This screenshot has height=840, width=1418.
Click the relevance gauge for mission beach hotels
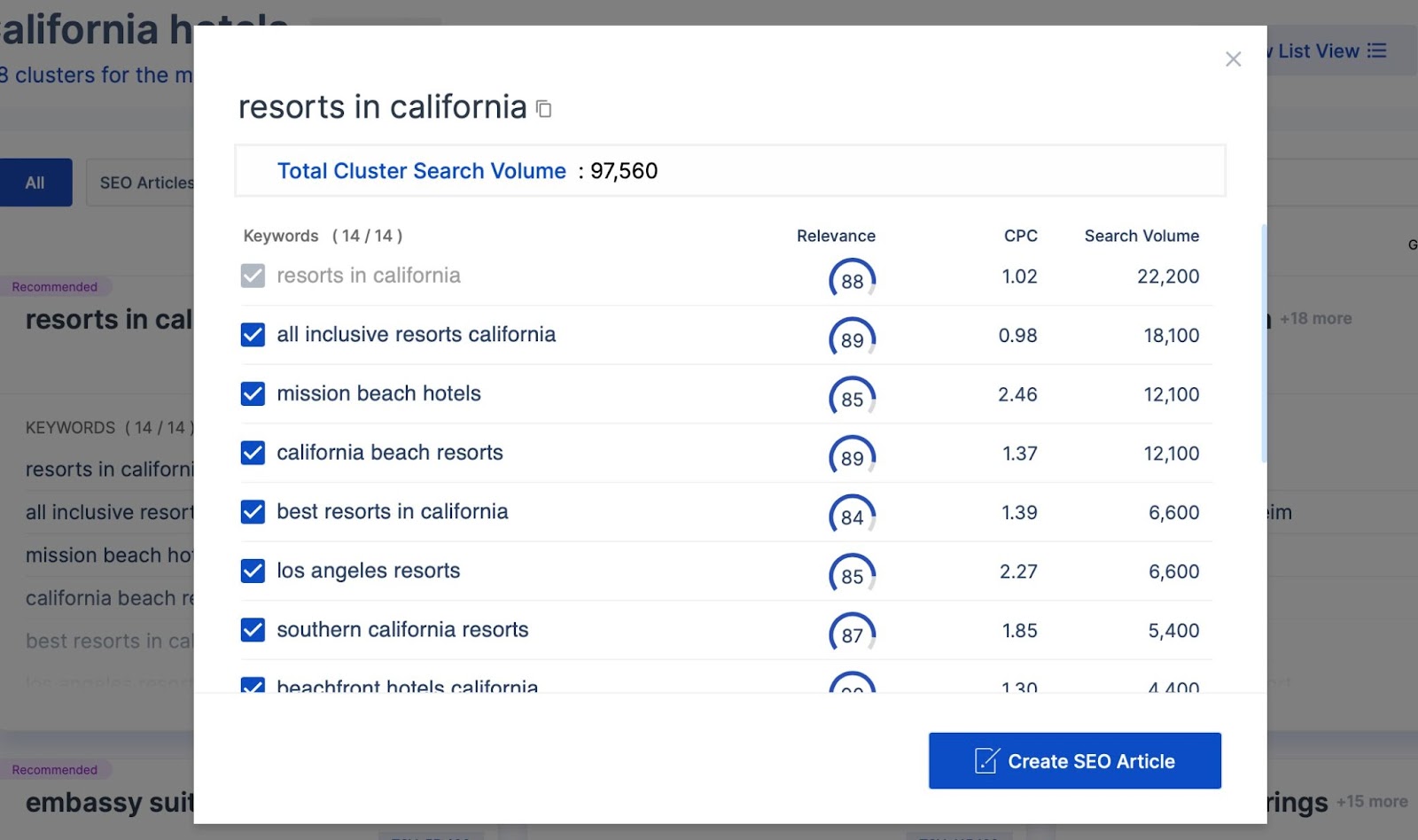click(852, 399)
